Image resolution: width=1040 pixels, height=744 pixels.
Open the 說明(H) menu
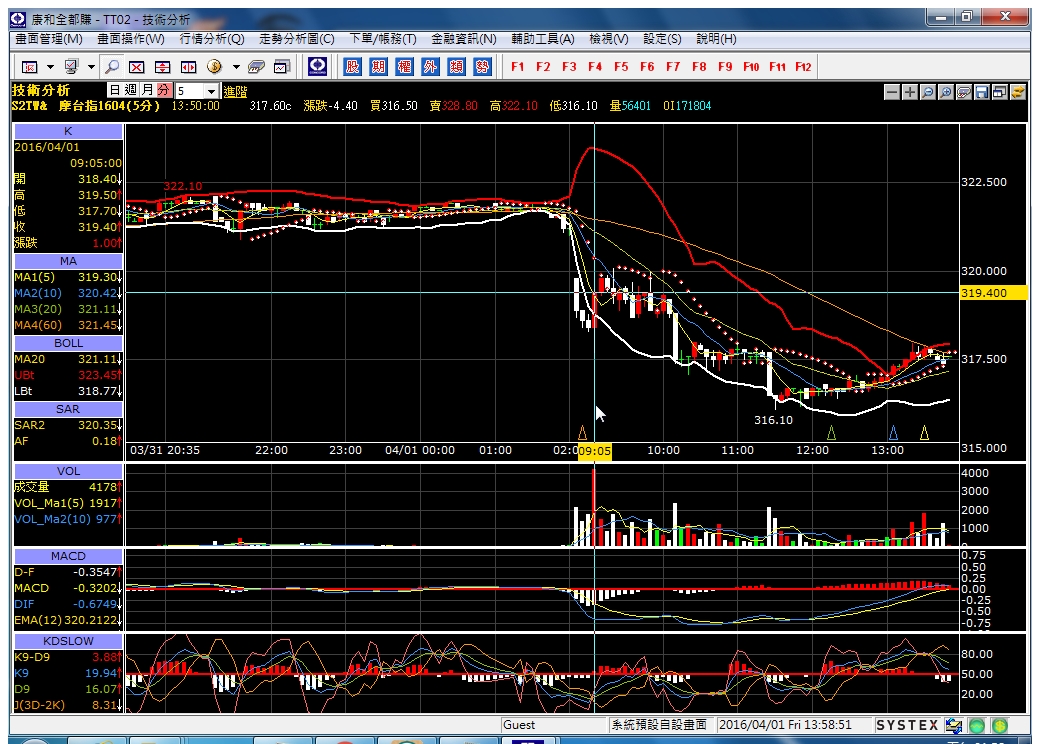click(x=716, y=39)
